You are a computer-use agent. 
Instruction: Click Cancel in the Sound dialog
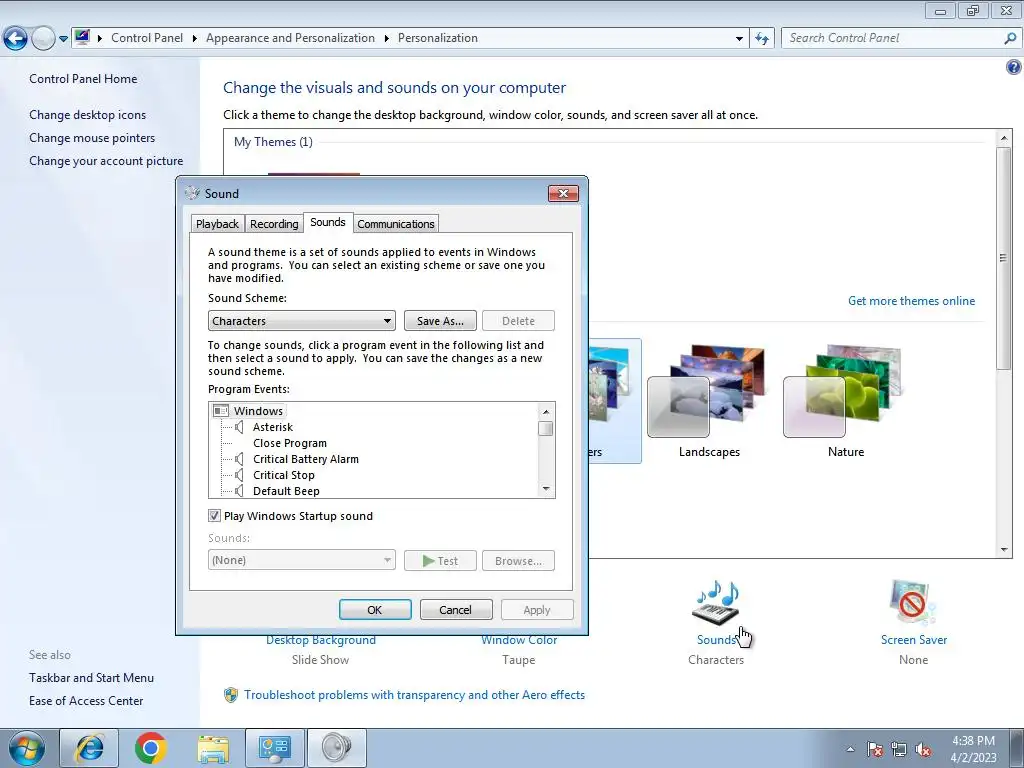click(455, 609)
